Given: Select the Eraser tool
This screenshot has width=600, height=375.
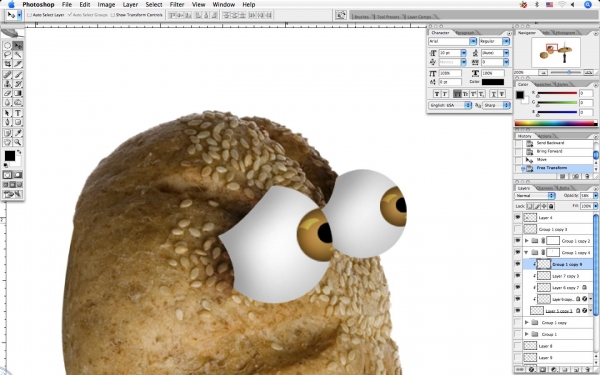Looking at the screenshot, I should 7,93.
